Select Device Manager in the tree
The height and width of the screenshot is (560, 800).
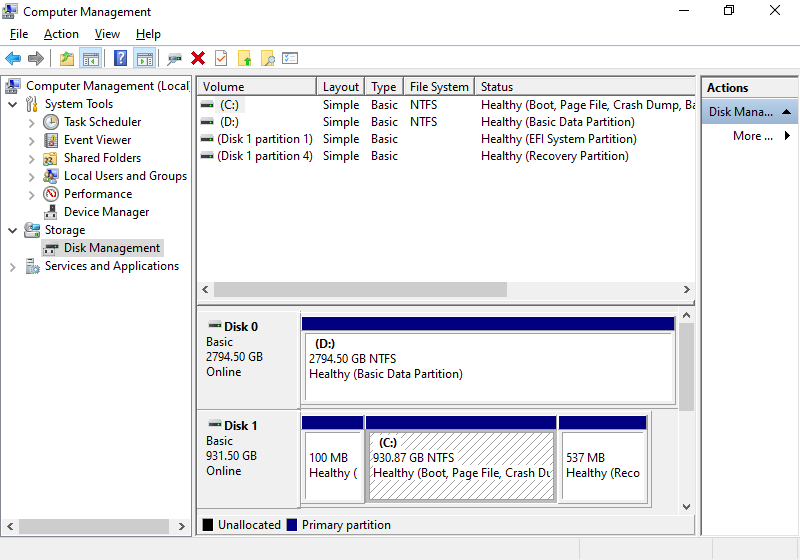pyautogui.click(x=106, y=212)
